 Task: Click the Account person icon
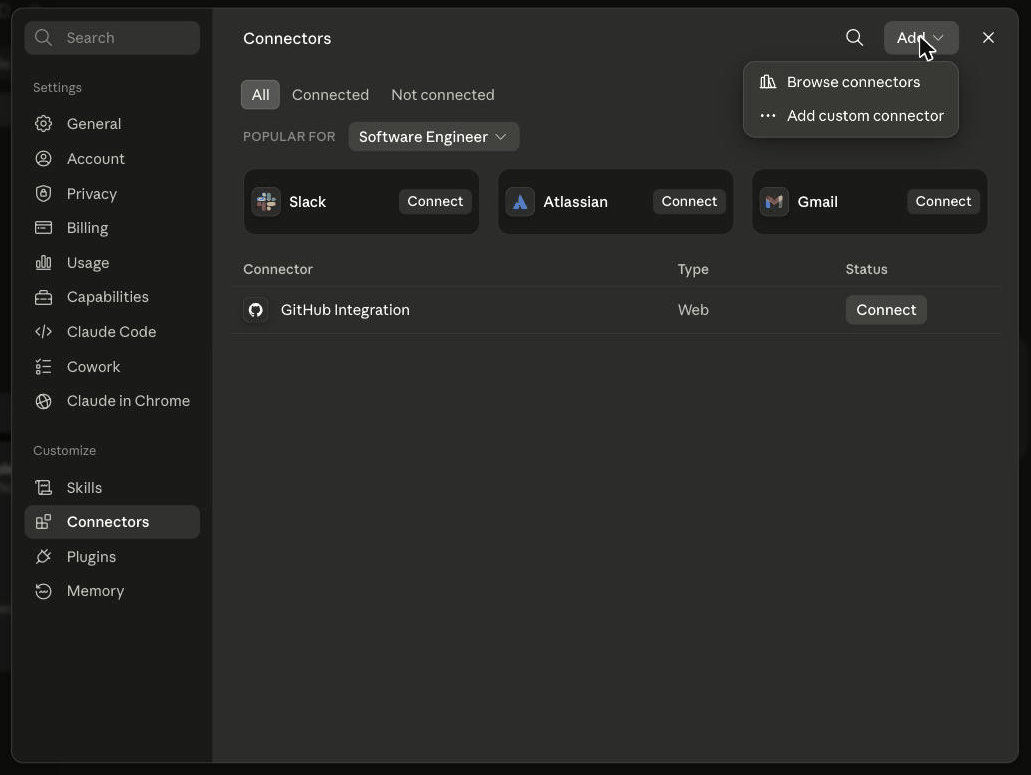43,158
